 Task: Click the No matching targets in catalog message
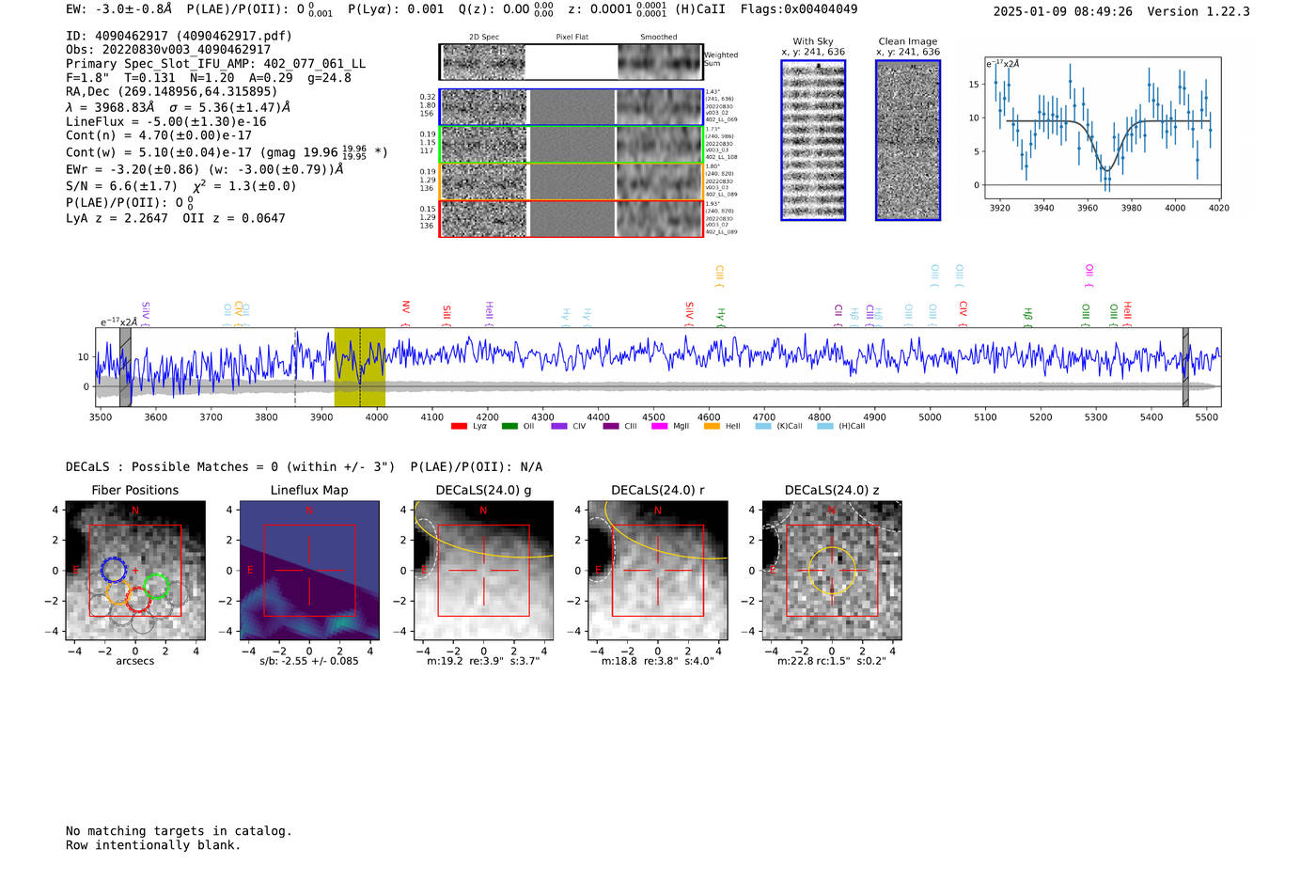tap(179, 831)
